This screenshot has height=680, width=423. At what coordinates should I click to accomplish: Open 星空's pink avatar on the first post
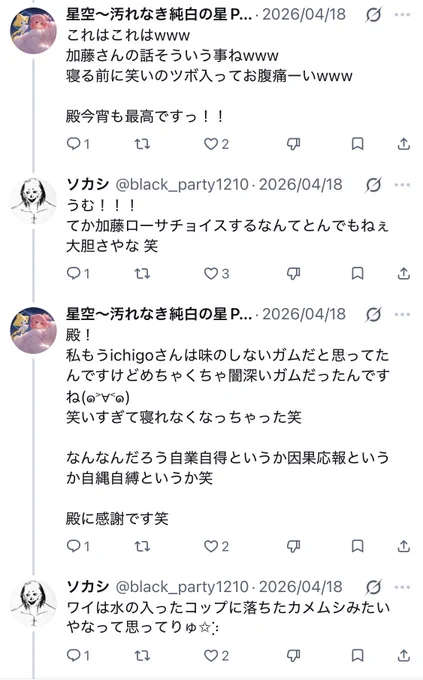(33, 31)
